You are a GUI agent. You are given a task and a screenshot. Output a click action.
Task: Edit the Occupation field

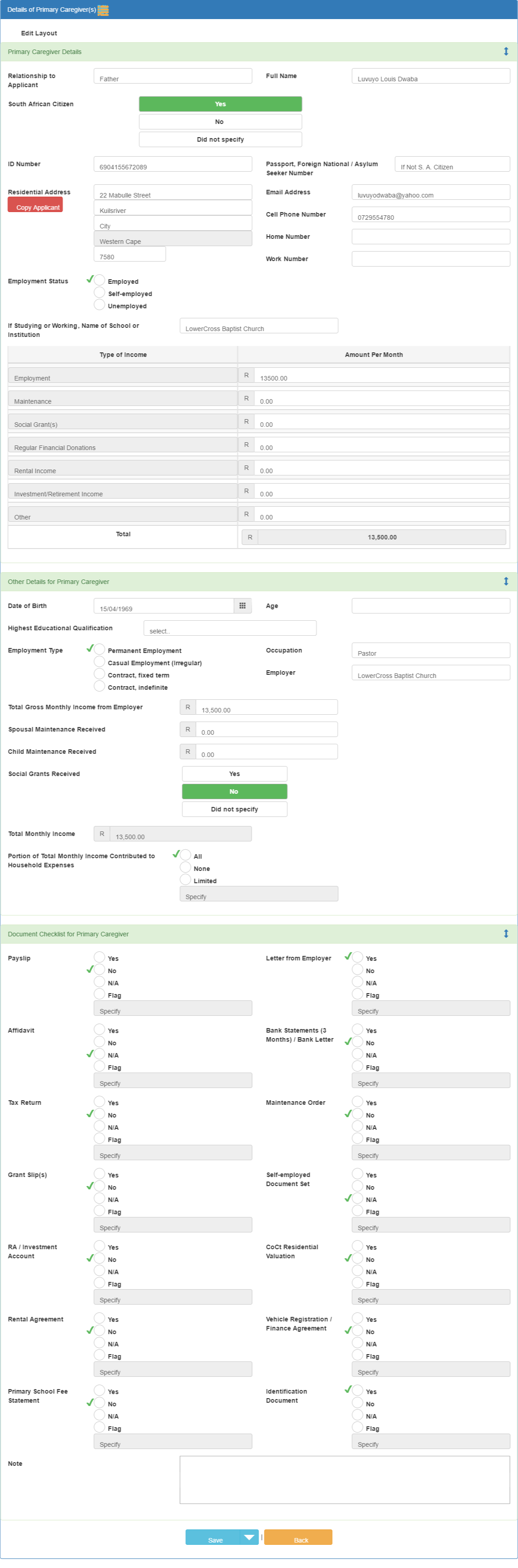pos(431,650)
